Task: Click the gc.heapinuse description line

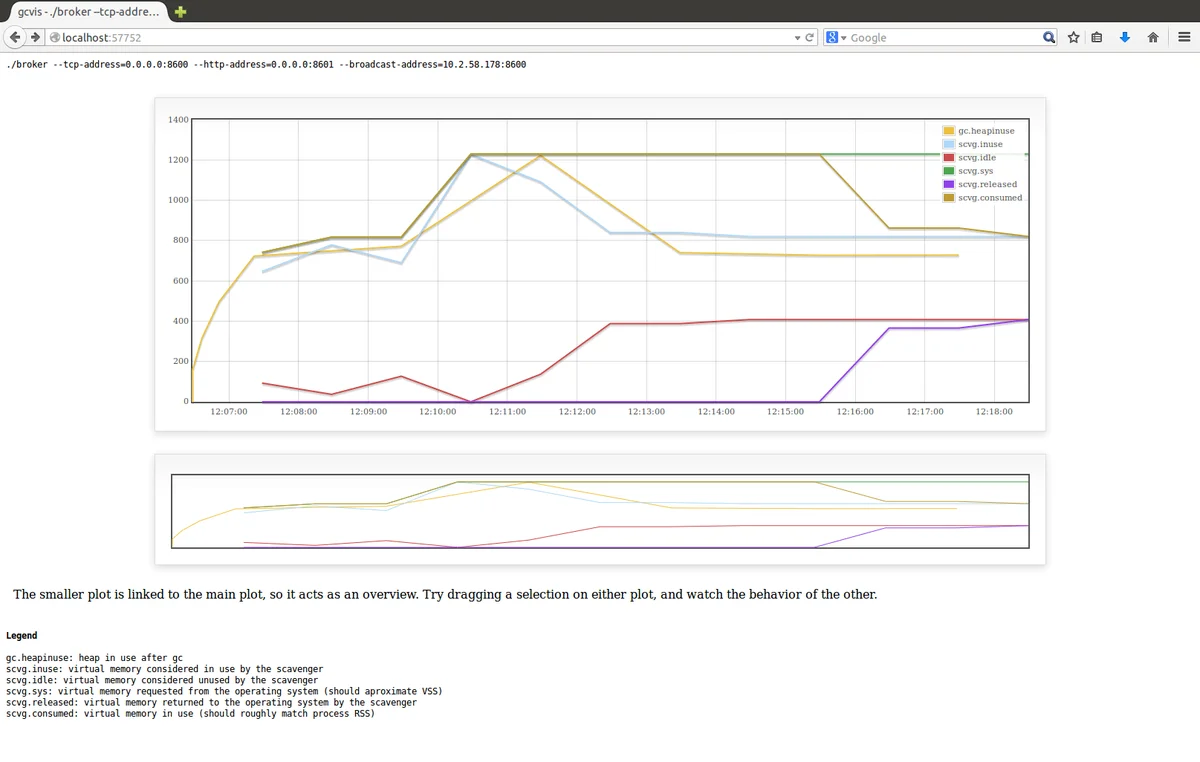Action: point(94,658)
